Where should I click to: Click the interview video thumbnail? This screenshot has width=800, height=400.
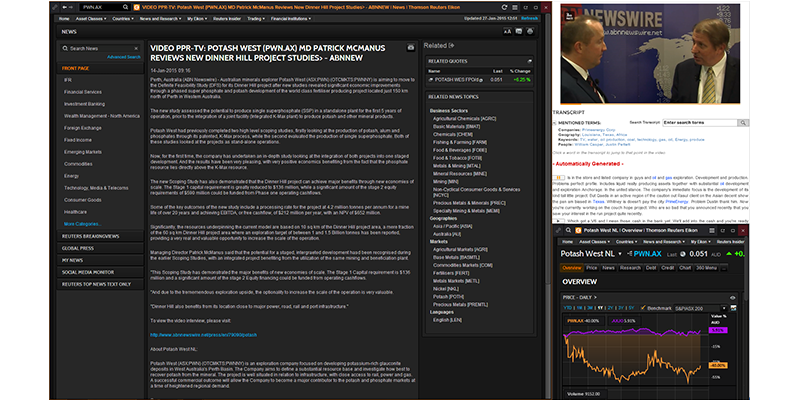[x=651, y=53]
